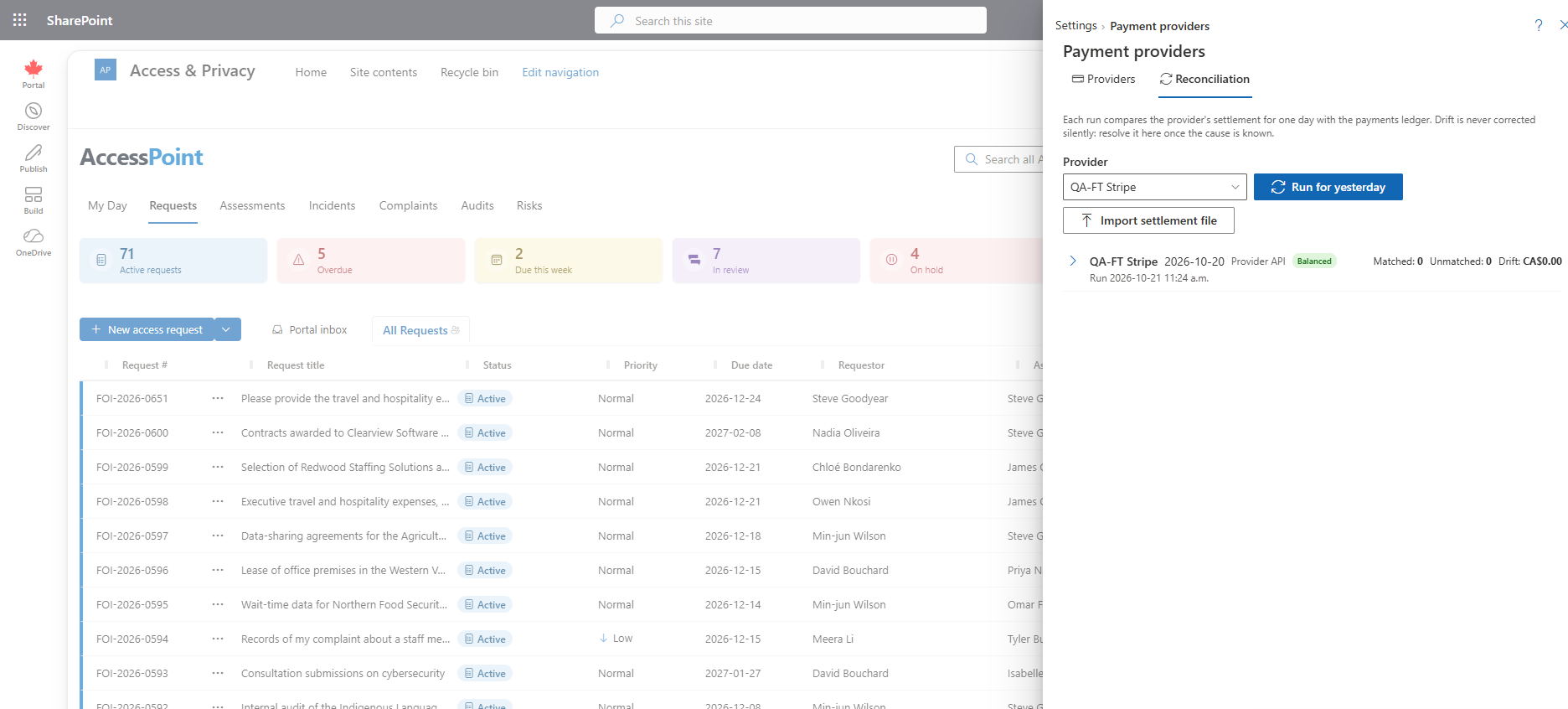The height and width of the screenshot is (709, 1568).
Task: Click the Active status on FOI-2026-0600
Action: 485,432
